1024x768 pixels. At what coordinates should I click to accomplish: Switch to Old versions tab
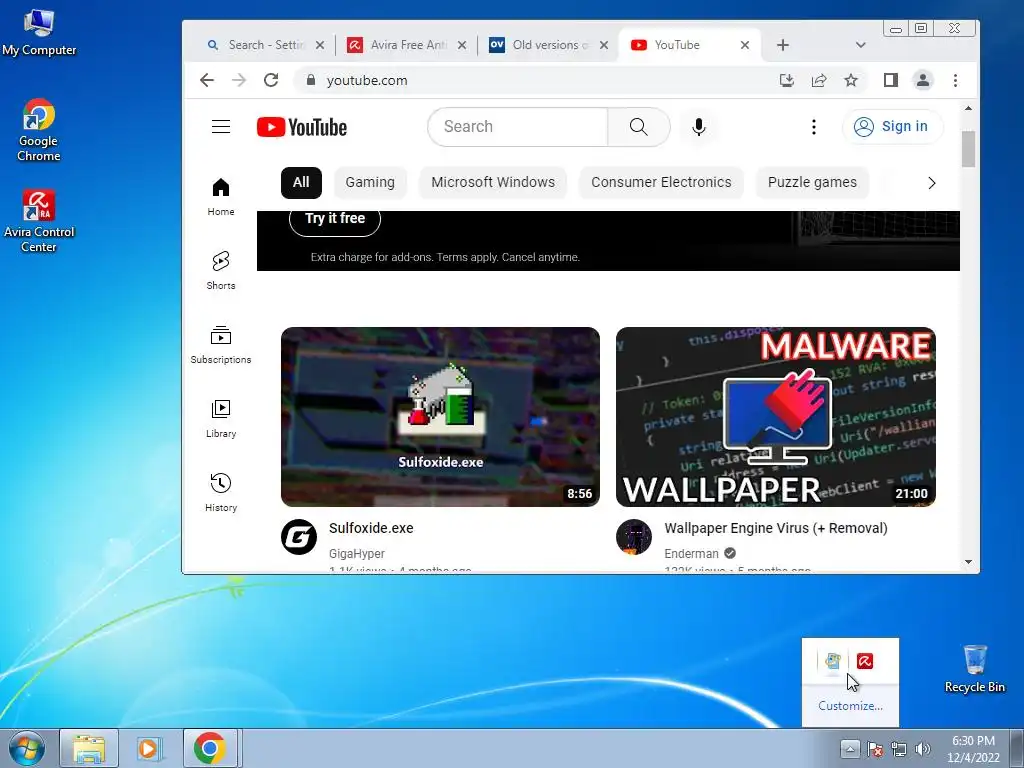pyautogui.click(x=548, y=45)
